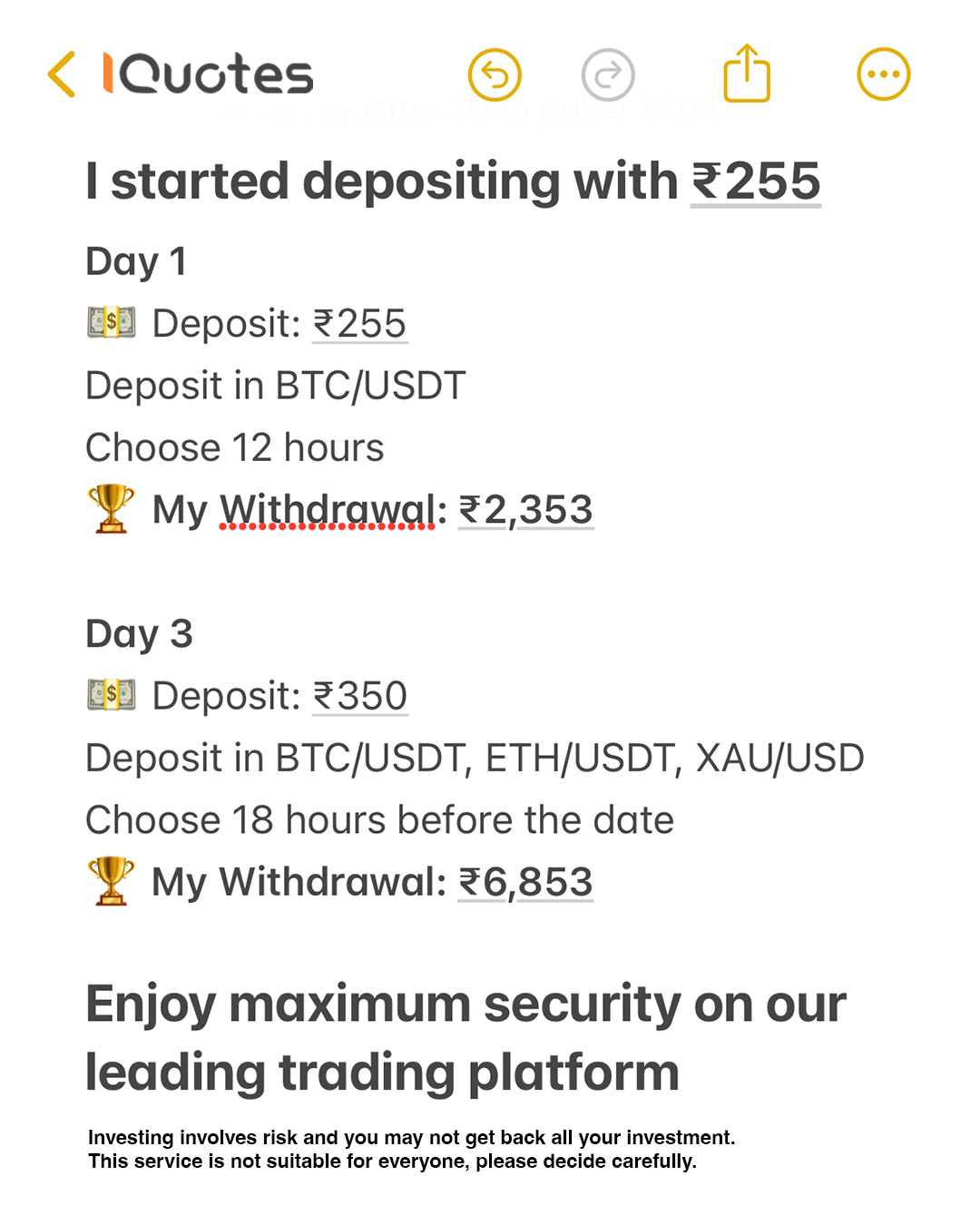Tap the yellow back chevron

tap(62, 74)
